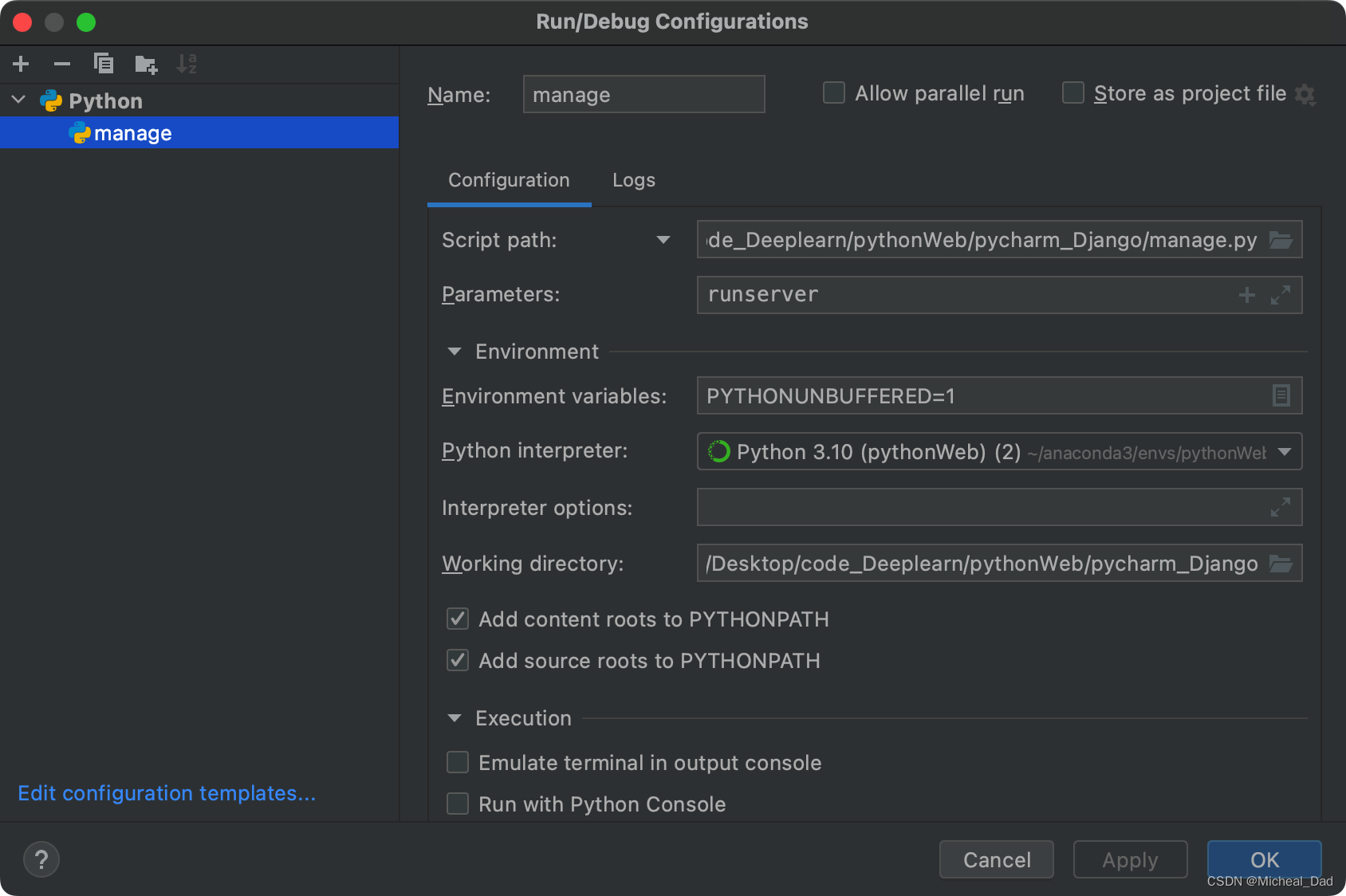
Task: Click the sort configurations alphabetically icon
Action: pyautogui.click(x=187, y=64)
